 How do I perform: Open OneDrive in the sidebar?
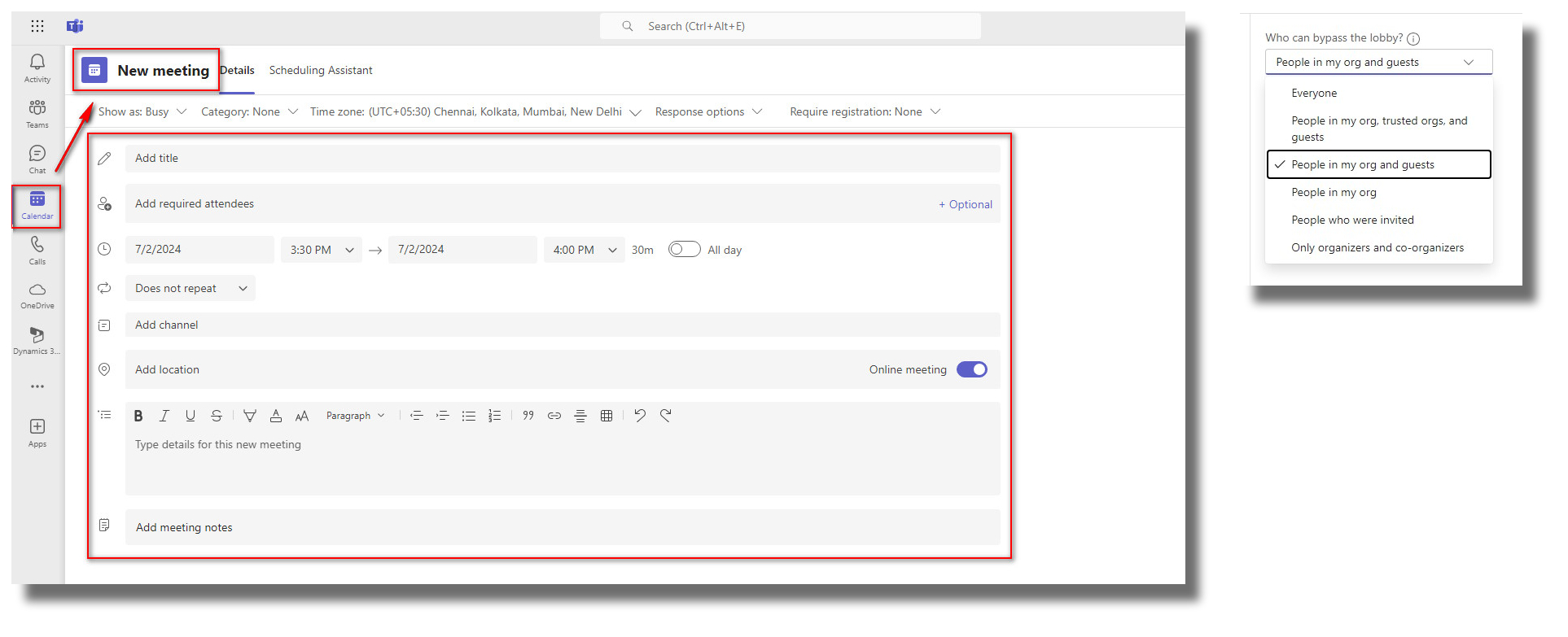pos(37,296)
